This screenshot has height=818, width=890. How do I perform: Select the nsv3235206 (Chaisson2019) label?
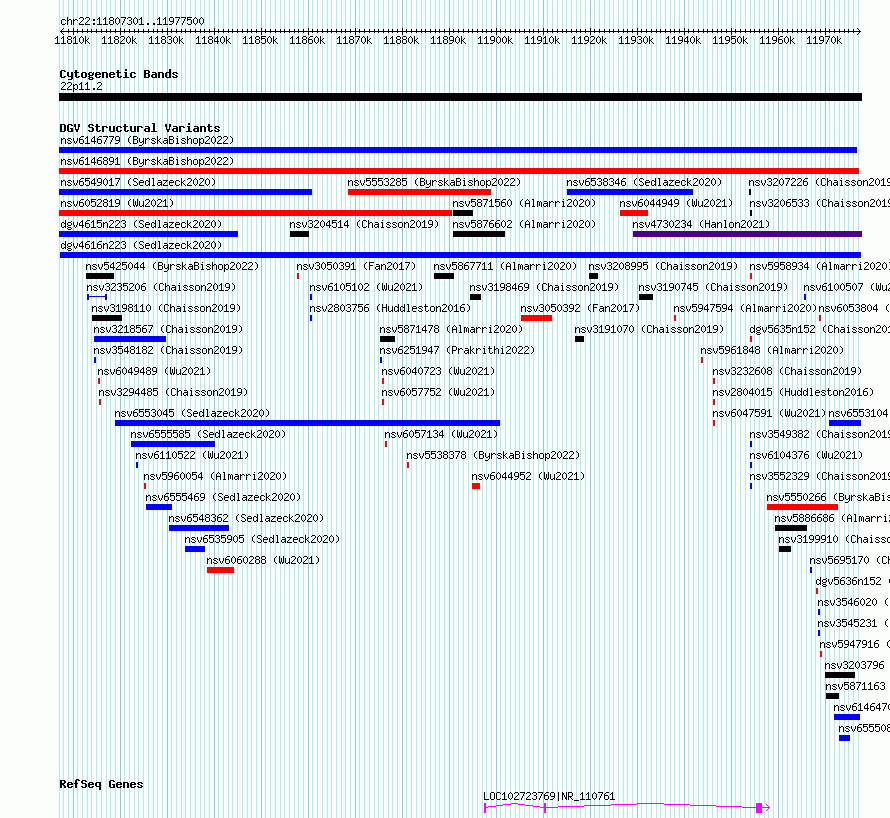tap(161, 287)
